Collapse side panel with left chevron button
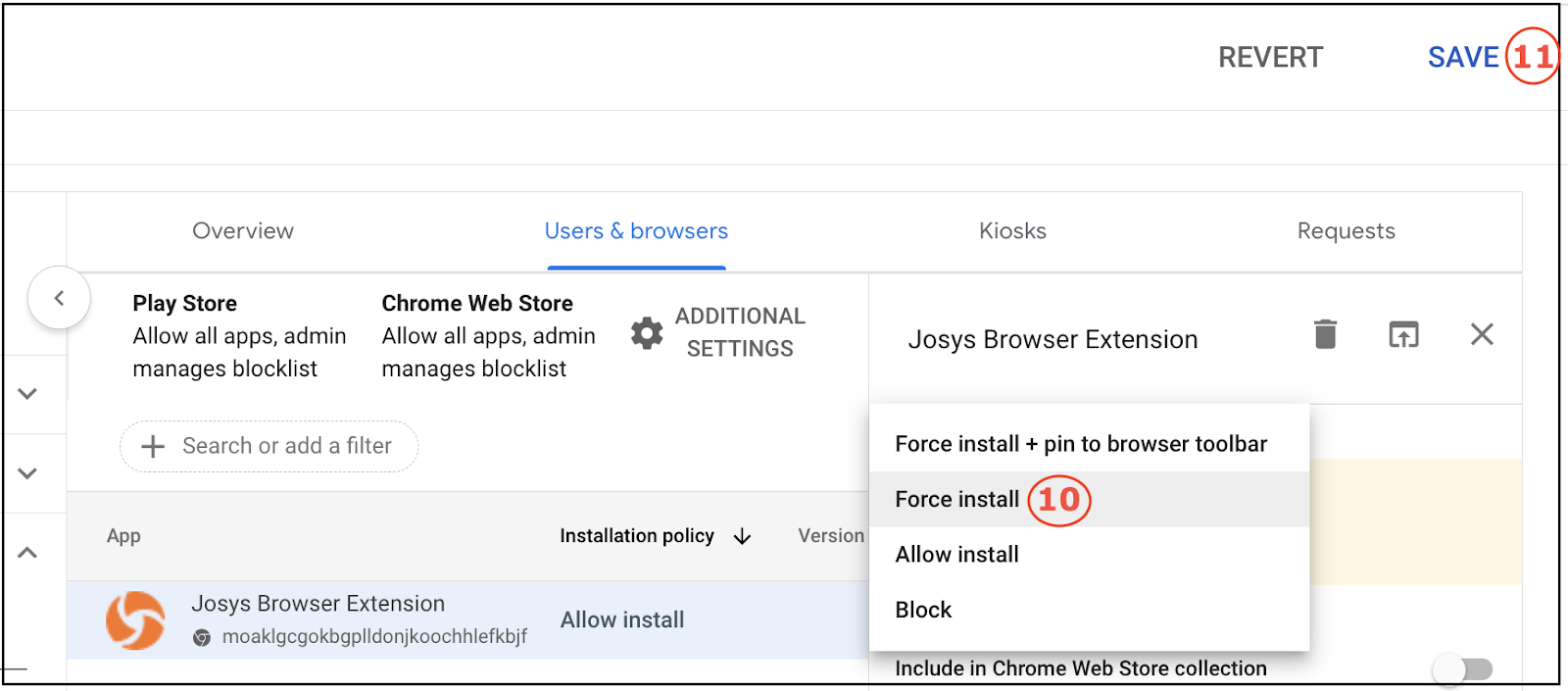This screenshot has width=1568, height=691. click(59, 298)
